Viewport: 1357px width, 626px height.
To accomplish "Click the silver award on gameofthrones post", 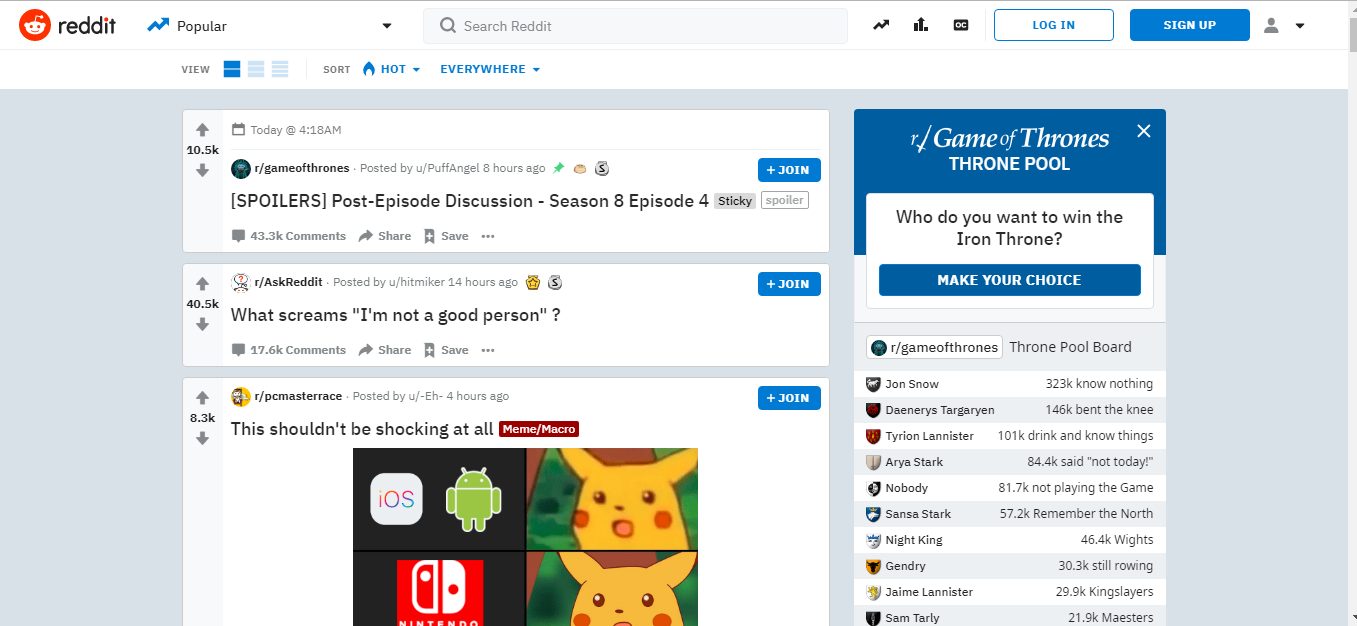I will click(602, 168).
